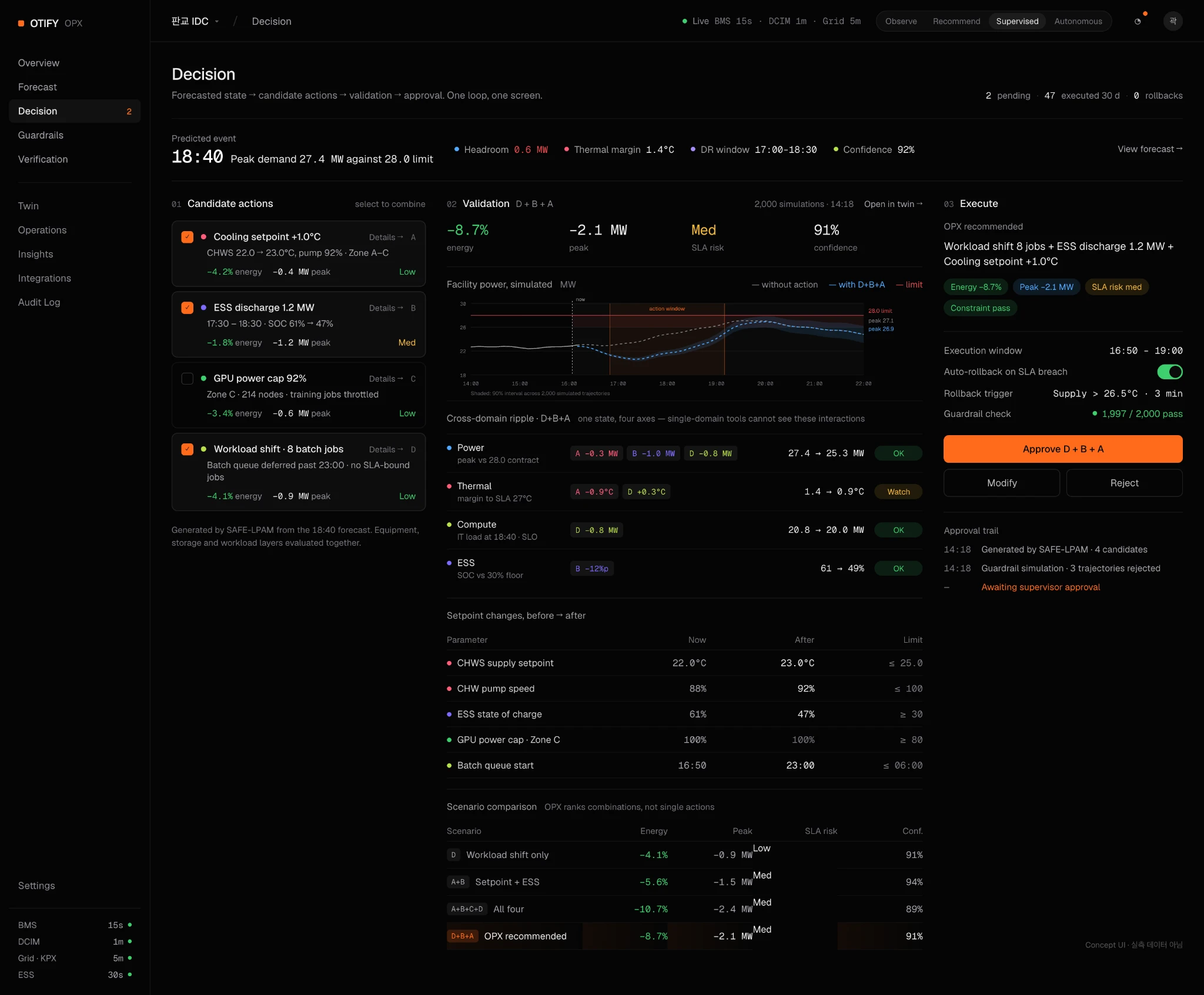This screenshot has height=995, width=1204.
Task: Select the Workload shift only scenario row
Action: [684, 855]
